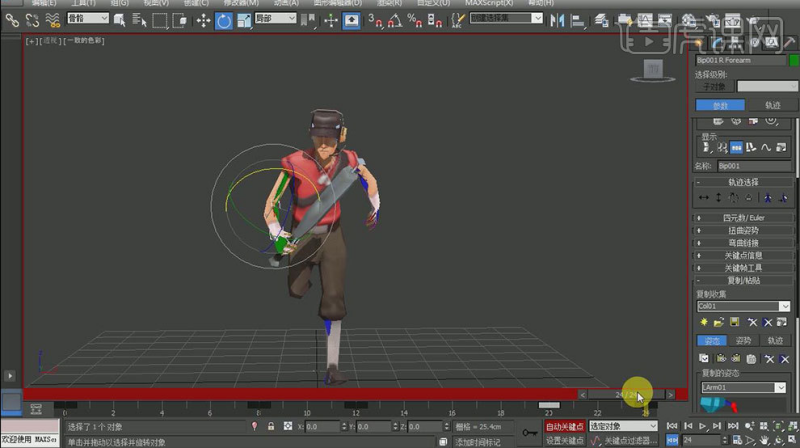800x448 pixels.
Task: Click the Select and Manipulate icon
Action: pos(331,20)
